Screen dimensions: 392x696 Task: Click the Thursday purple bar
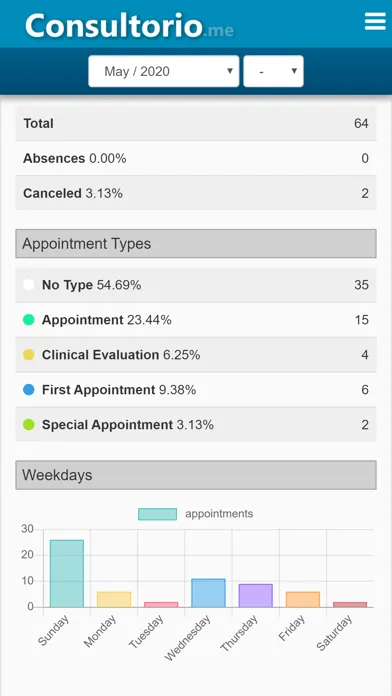(255, 596)
